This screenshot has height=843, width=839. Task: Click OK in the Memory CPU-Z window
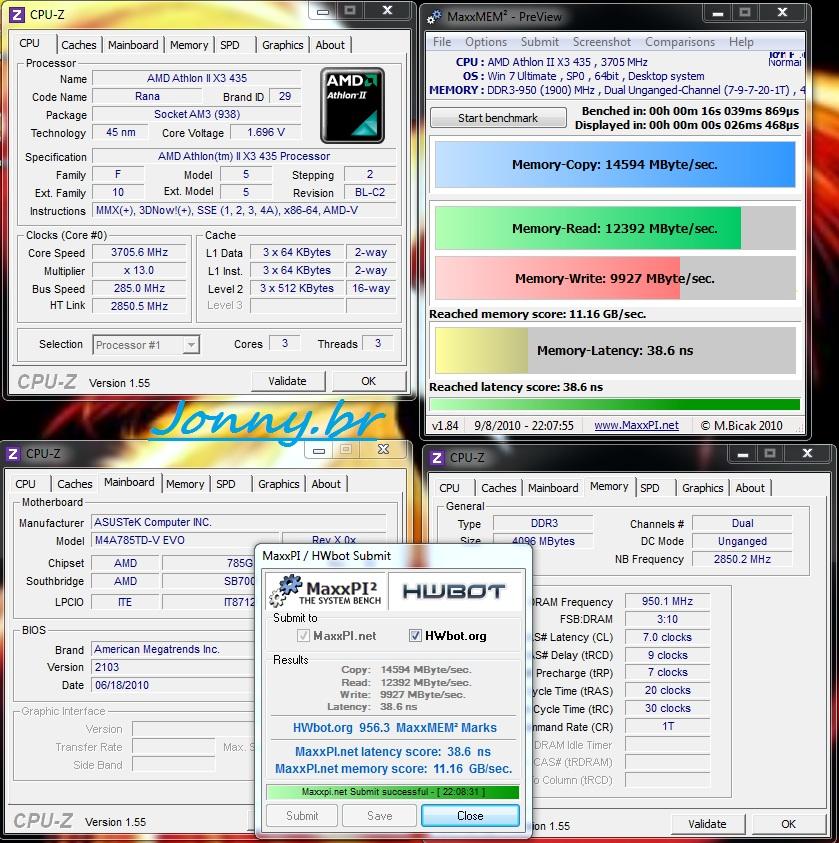788,824
